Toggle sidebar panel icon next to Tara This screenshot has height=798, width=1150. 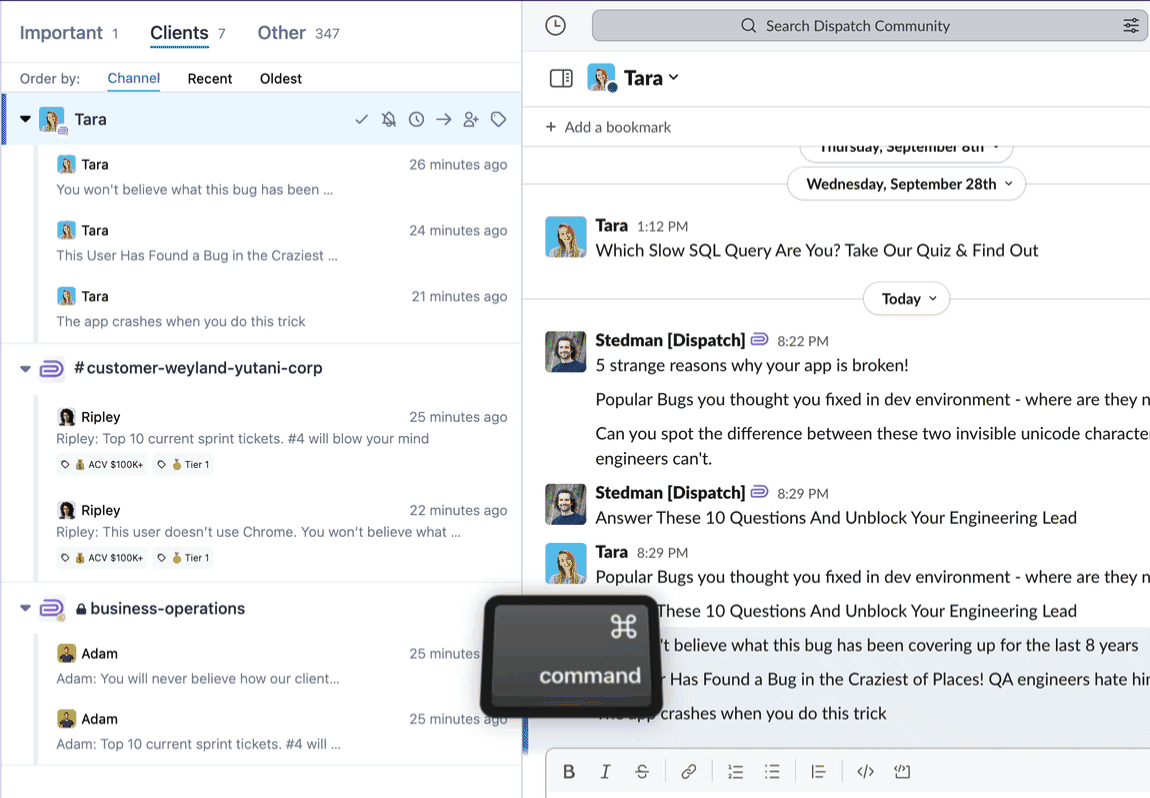561,78
